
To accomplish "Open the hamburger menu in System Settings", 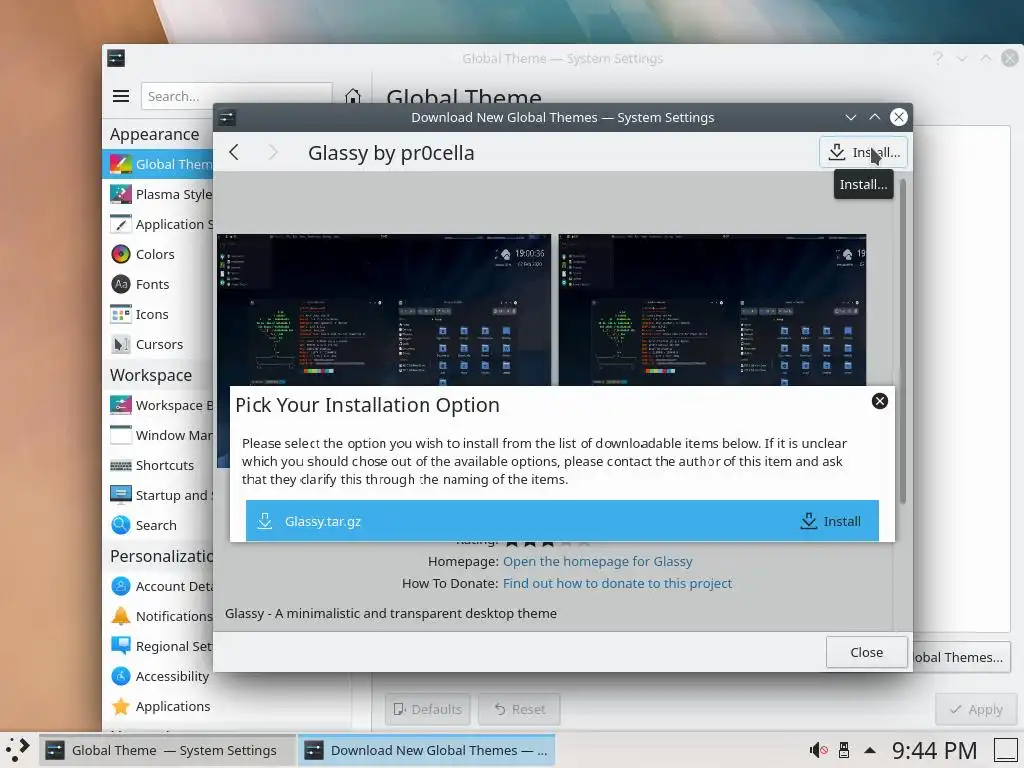I will [121, 96].
